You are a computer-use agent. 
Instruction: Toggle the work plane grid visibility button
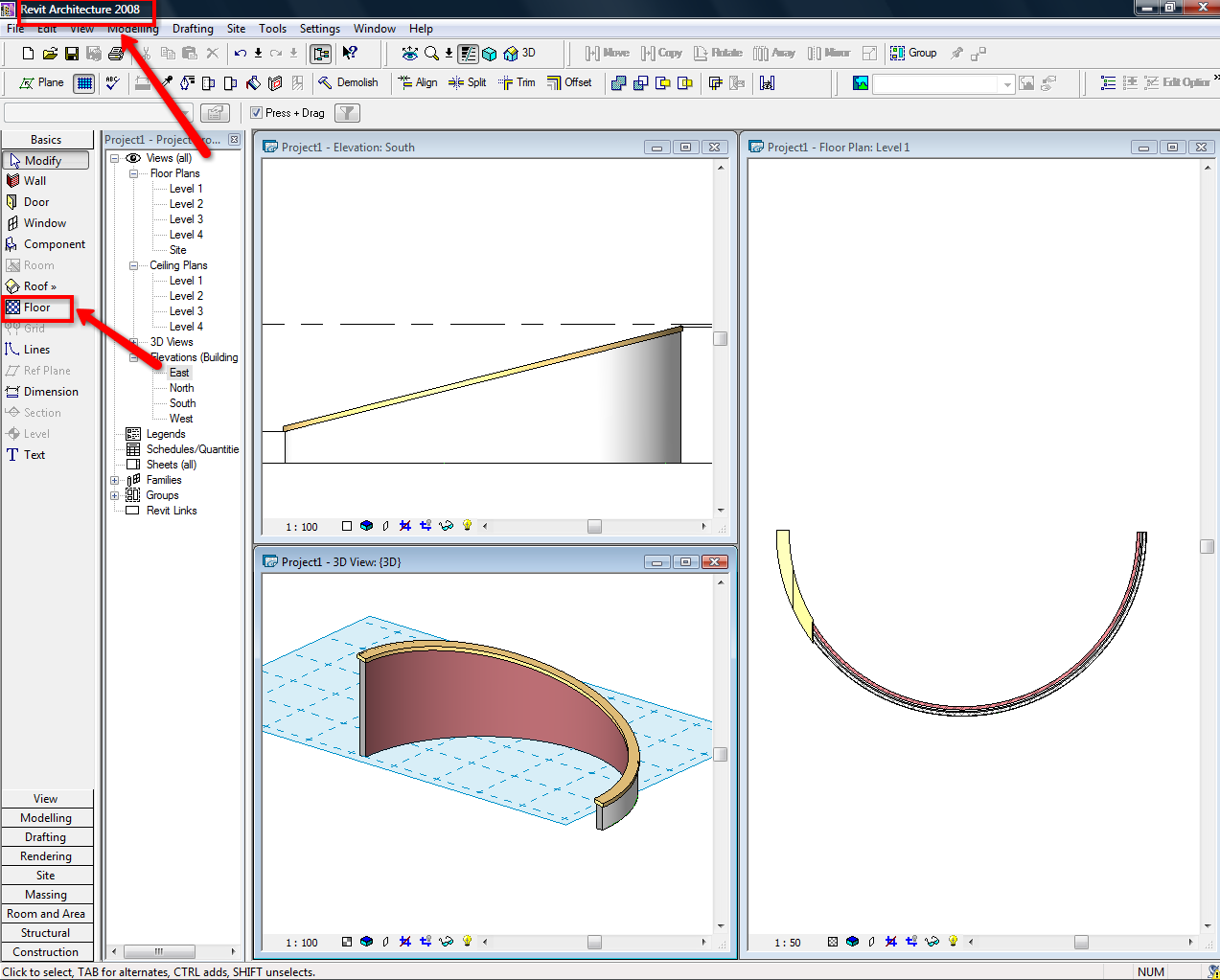pos(84,83)
